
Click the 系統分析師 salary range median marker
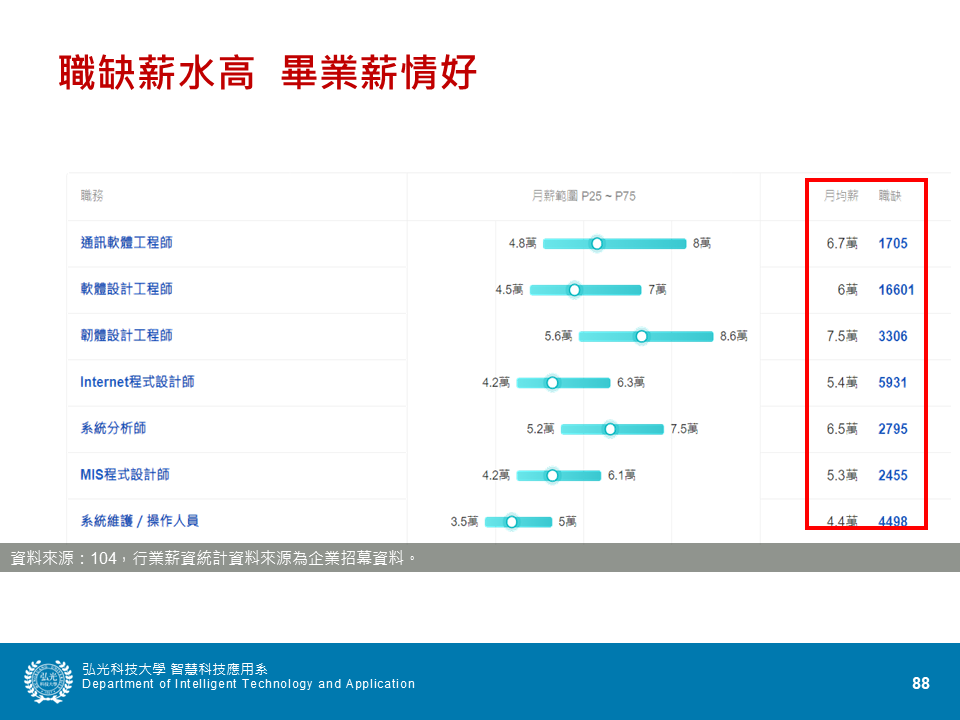610,429
